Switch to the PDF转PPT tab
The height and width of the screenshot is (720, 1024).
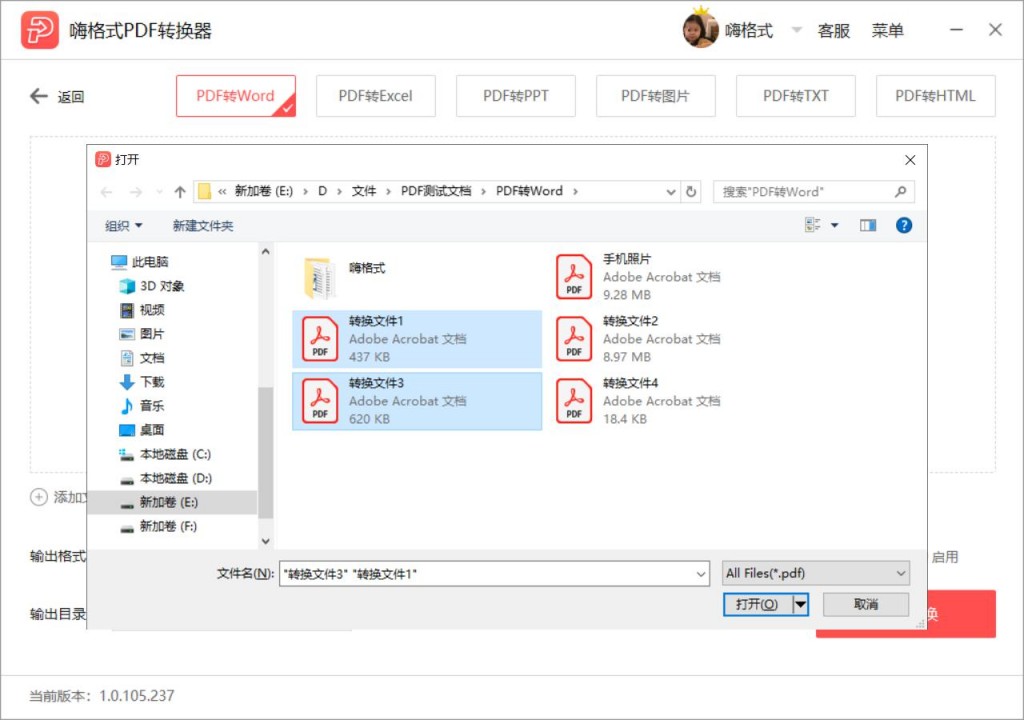pos(516,96)
